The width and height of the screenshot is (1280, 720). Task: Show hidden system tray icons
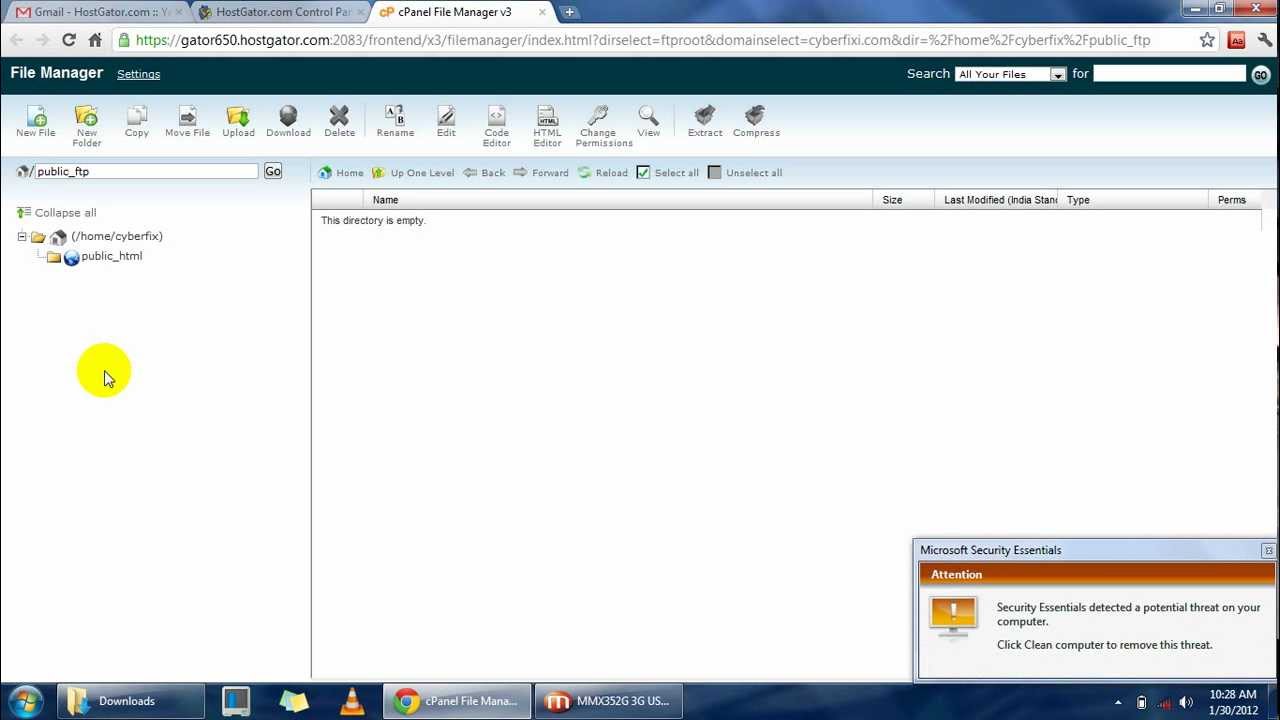tap(1118, 702)
